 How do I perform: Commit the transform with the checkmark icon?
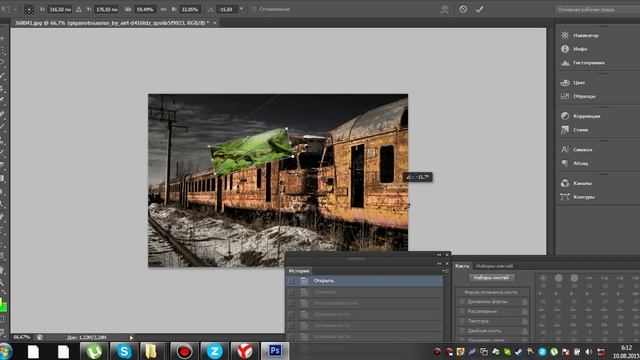click(480, 9)
